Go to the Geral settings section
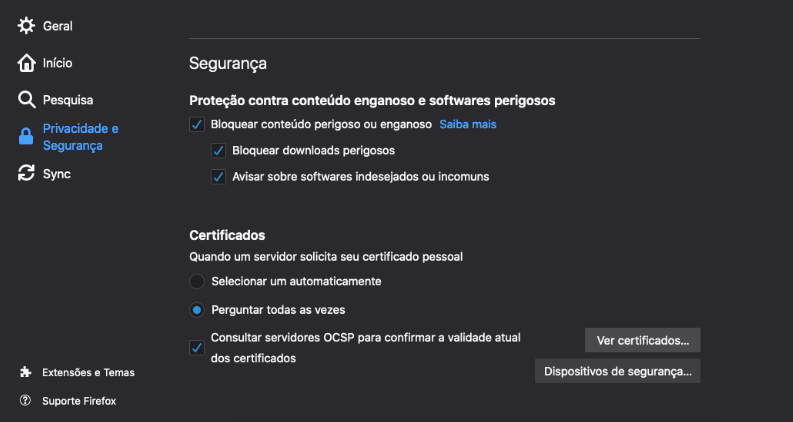The height and width of the screenshot is (422, 793). 57,26
